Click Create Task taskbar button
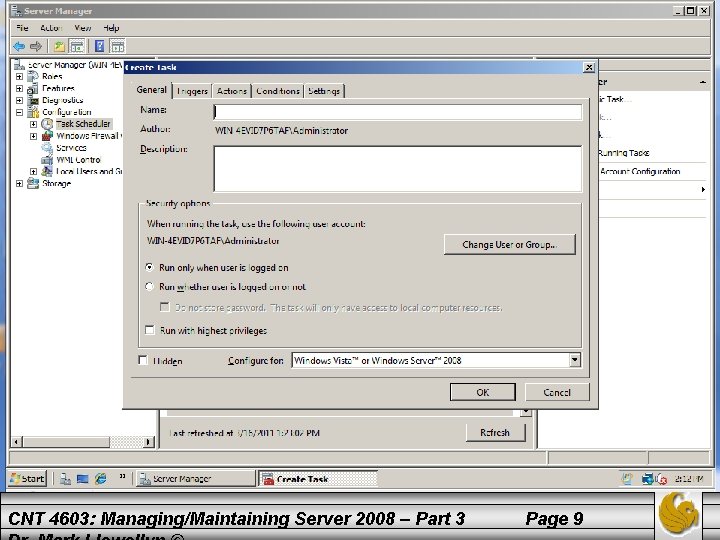Viewport: 720px width, 540px height. click(x=318, y=479)
